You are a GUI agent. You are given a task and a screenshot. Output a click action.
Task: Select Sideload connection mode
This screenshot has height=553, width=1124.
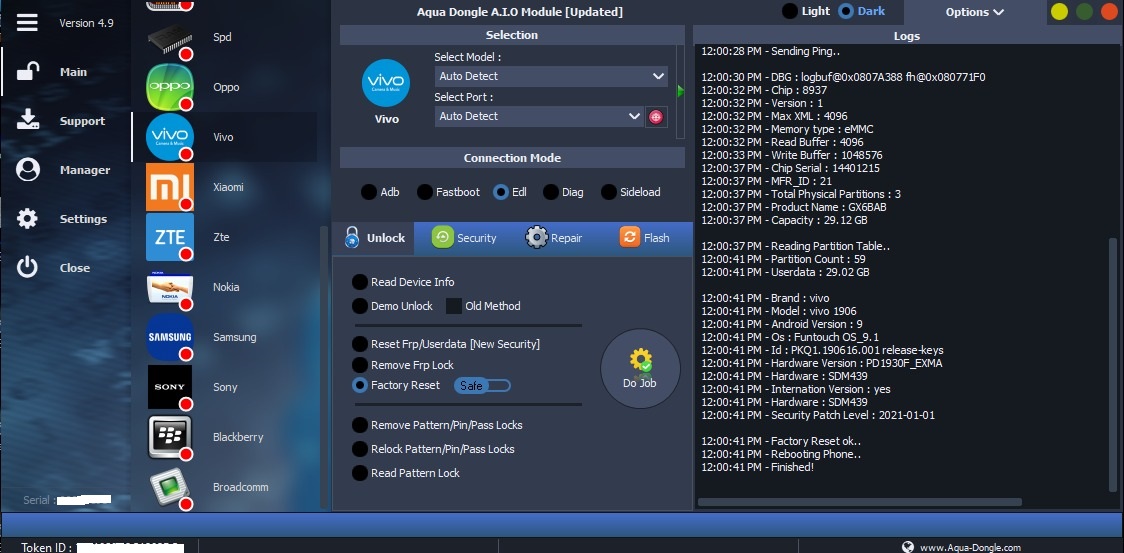[x=630, y=192]
